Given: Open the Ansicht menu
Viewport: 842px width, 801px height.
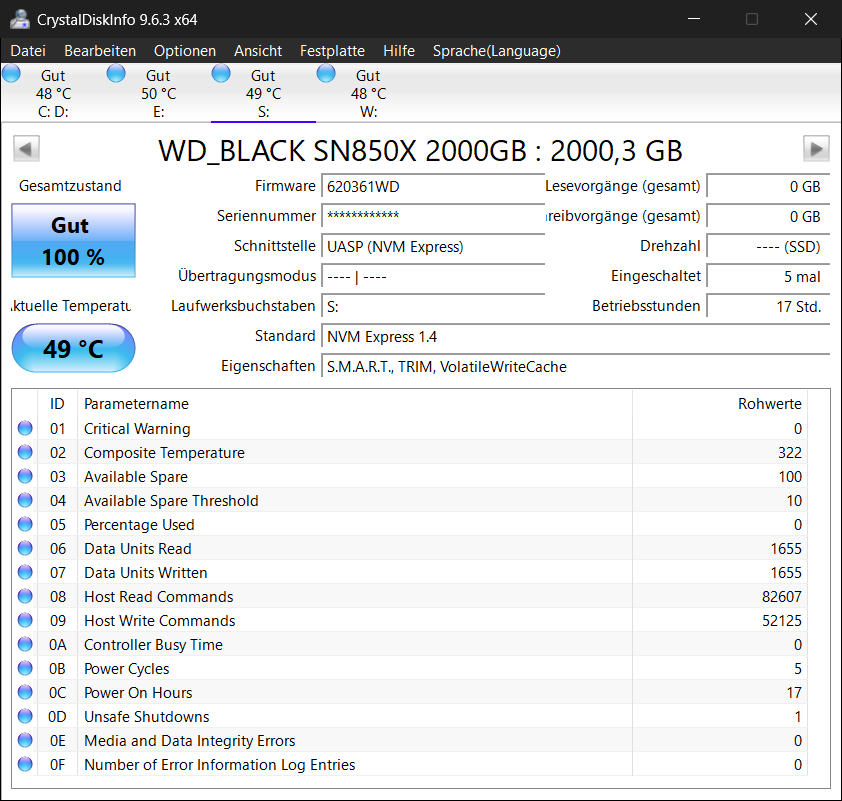Looking at the screenshot, I should (x=258, y=51).
